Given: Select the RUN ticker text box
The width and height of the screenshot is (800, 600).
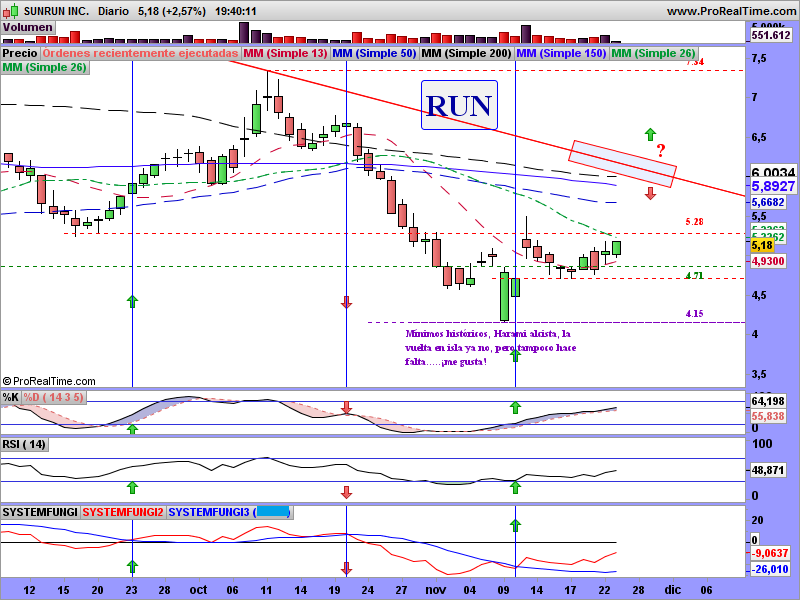Looking at the screenshot, I should click(459, 105).
